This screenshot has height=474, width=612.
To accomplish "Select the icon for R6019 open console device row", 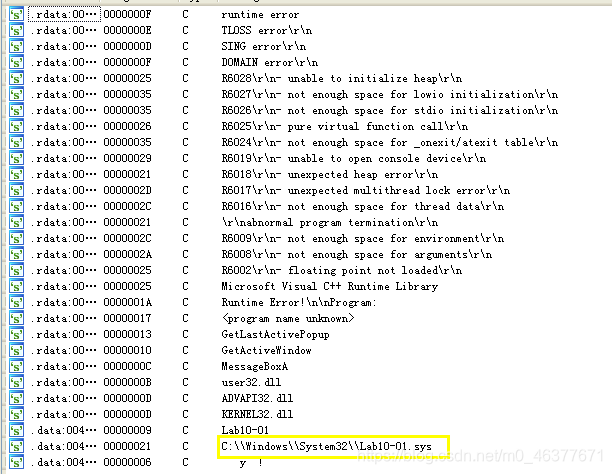I will [x=16, y=159].
